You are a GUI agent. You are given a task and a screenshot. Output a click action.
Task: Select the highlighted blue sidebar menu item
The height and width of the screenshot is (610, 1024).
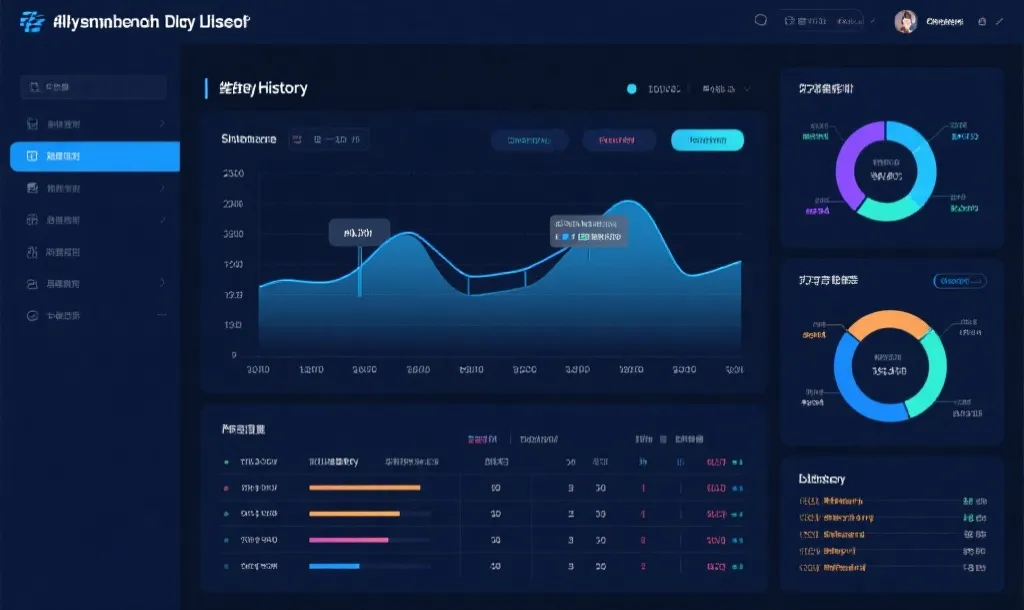pos(95,157)
